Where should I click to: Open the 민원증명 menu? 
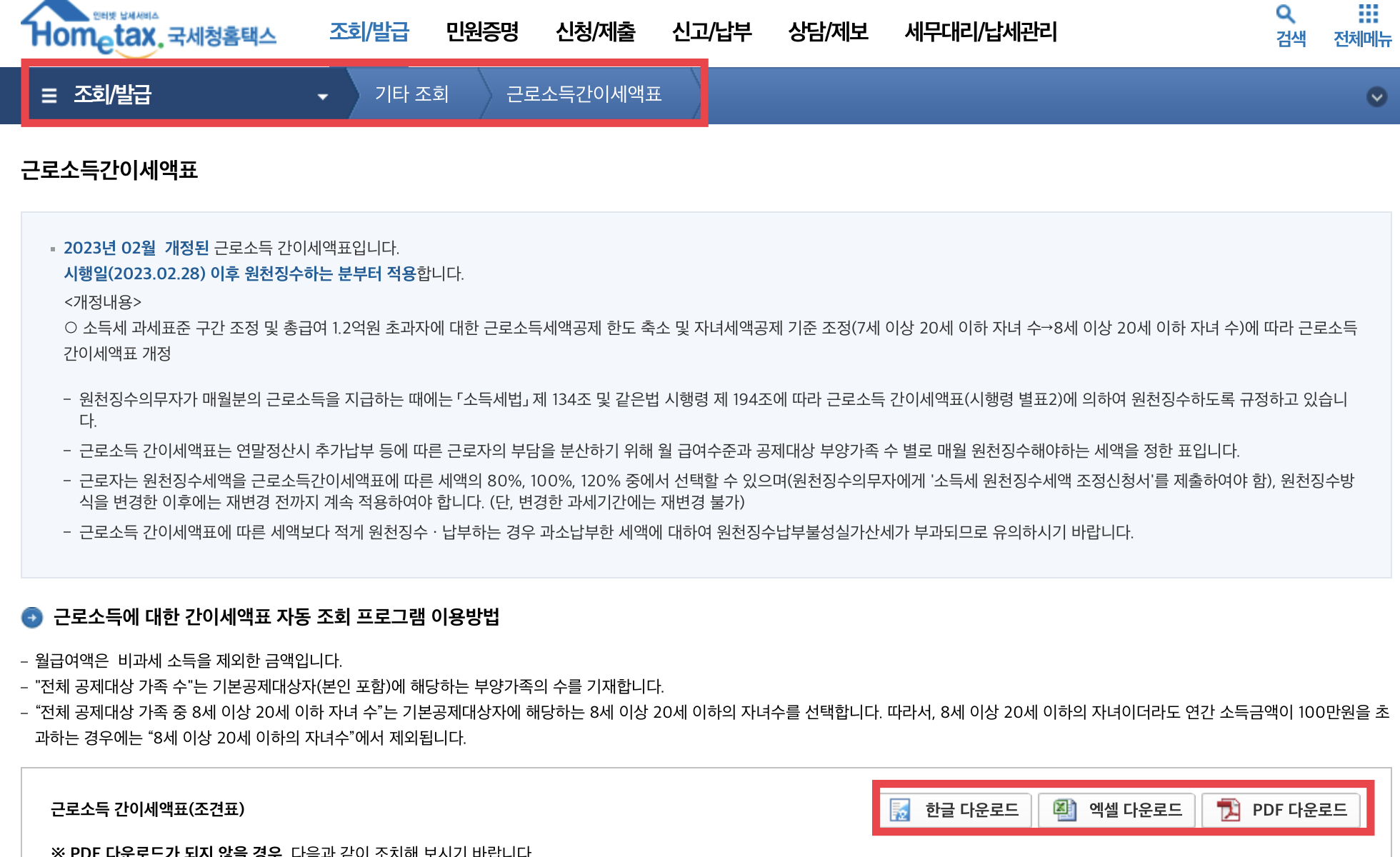(x=482, y=31)
